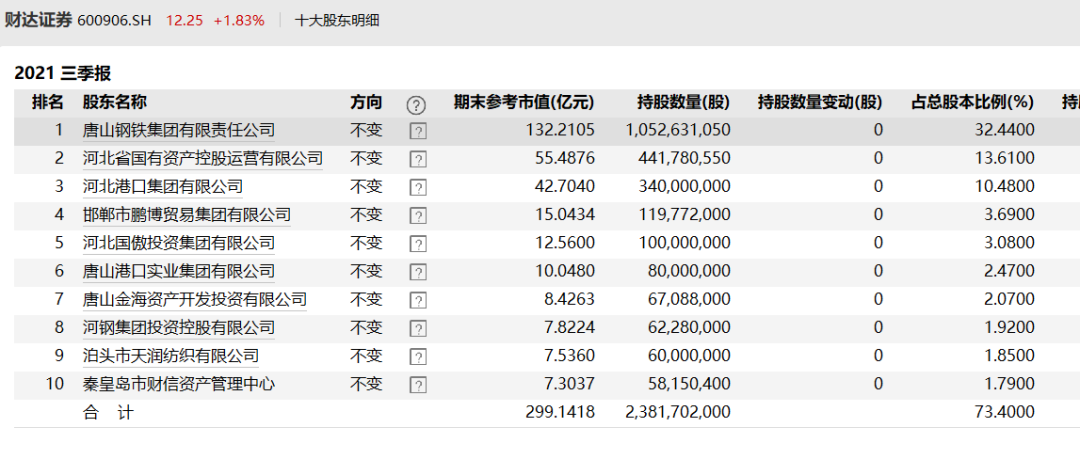Click question icon for 邯郸市鹏博贸易集团有限公司
The height and width of the screenshot is (459, 1080).
click(417, 216)
